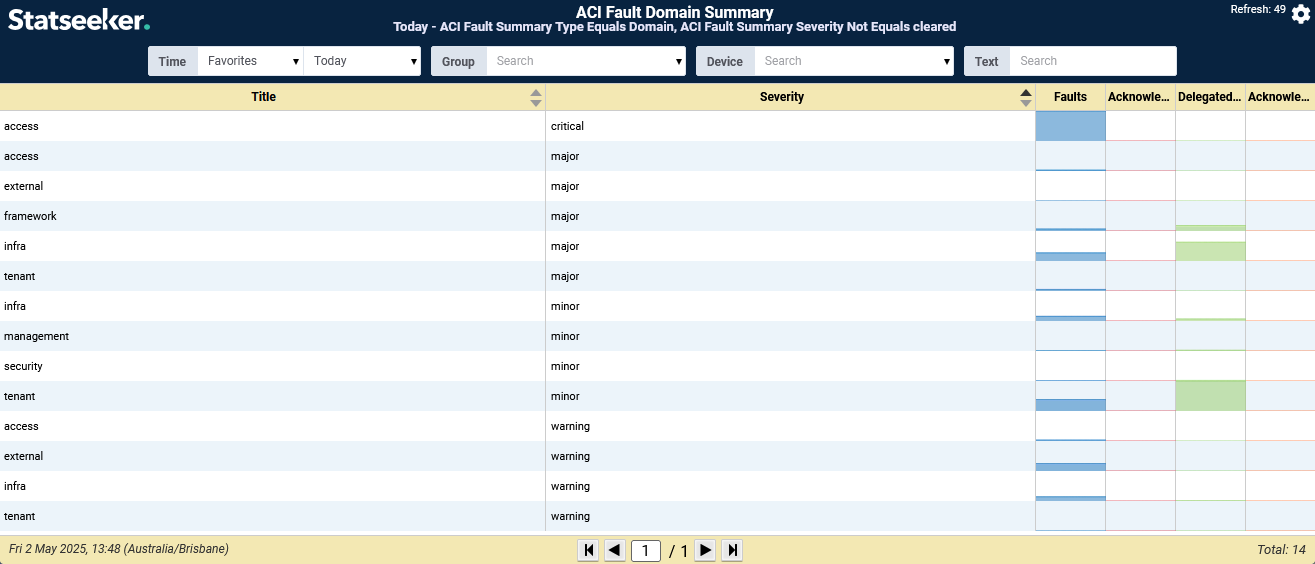Go to the last page

pyautogui.click(x=733, y=550)
